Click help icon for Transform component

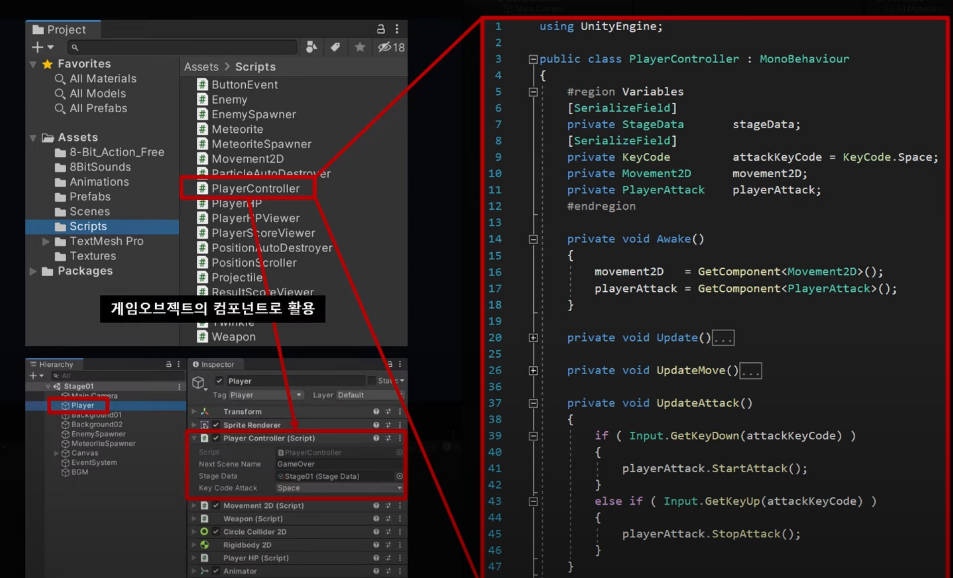coord(376,411)
